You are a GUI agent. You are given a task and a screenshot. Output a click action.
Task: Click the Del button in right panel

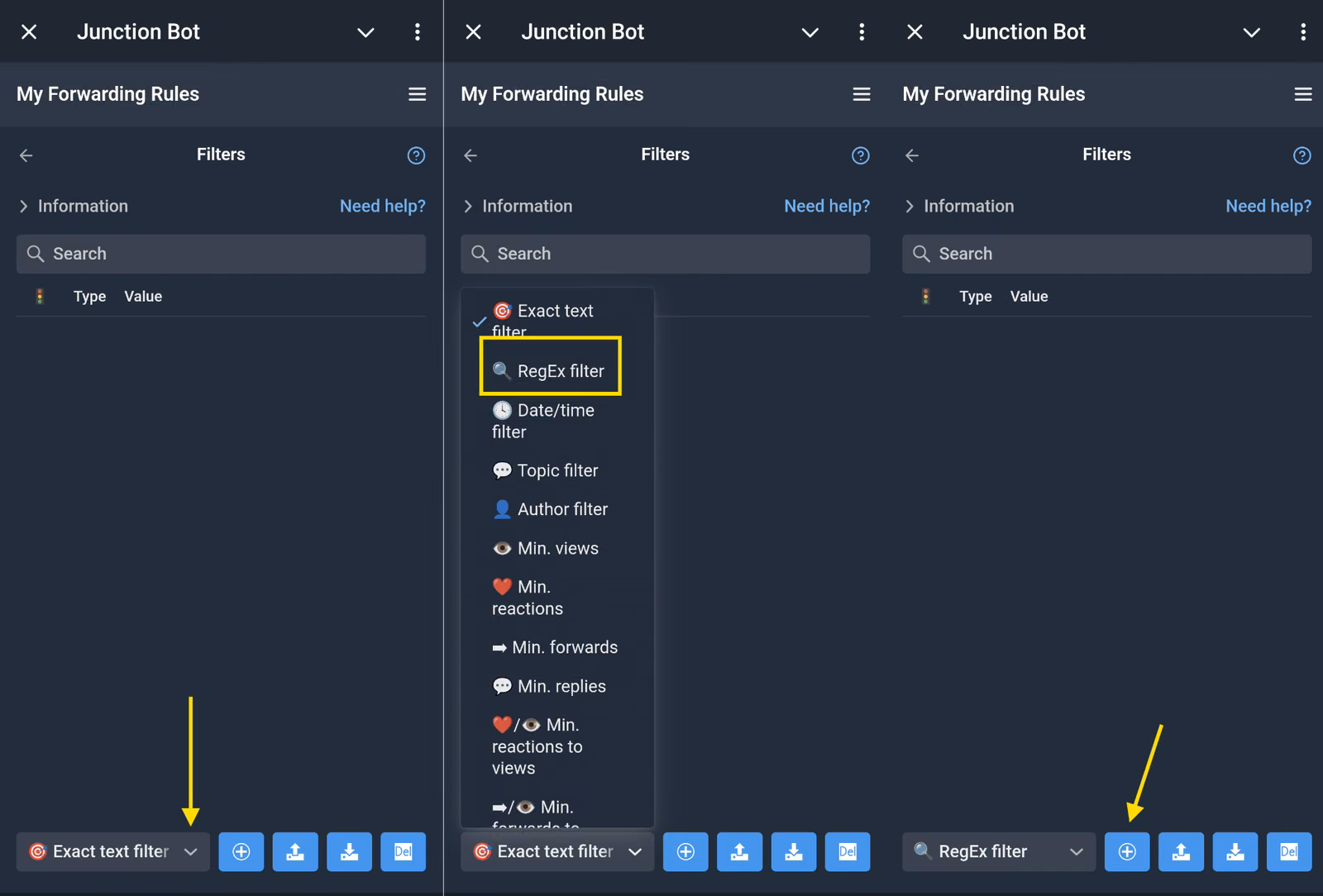[1289, 851]
